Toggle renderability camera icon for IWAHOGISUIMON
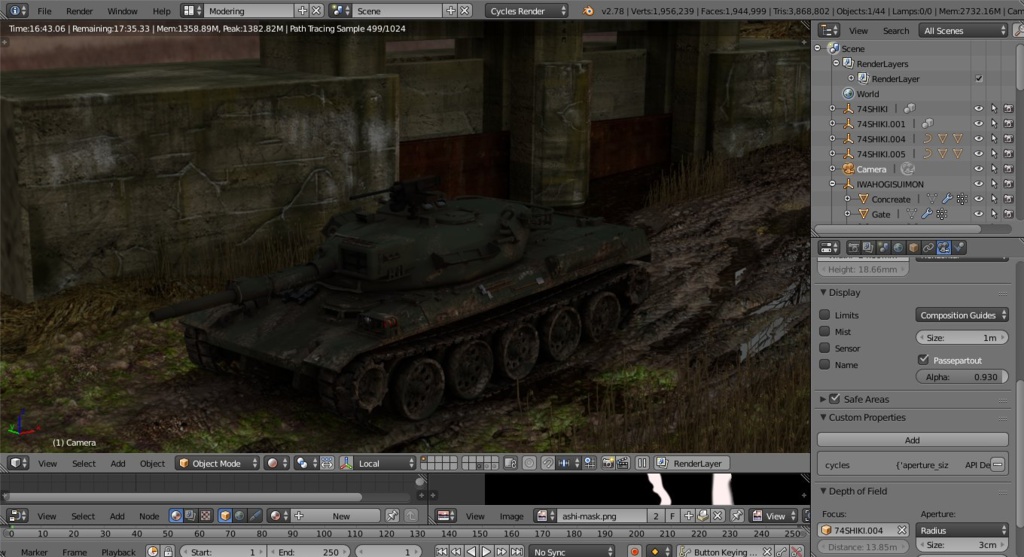The height and width of the screenshot is (557, 1024). click(x=1008, y=184)
